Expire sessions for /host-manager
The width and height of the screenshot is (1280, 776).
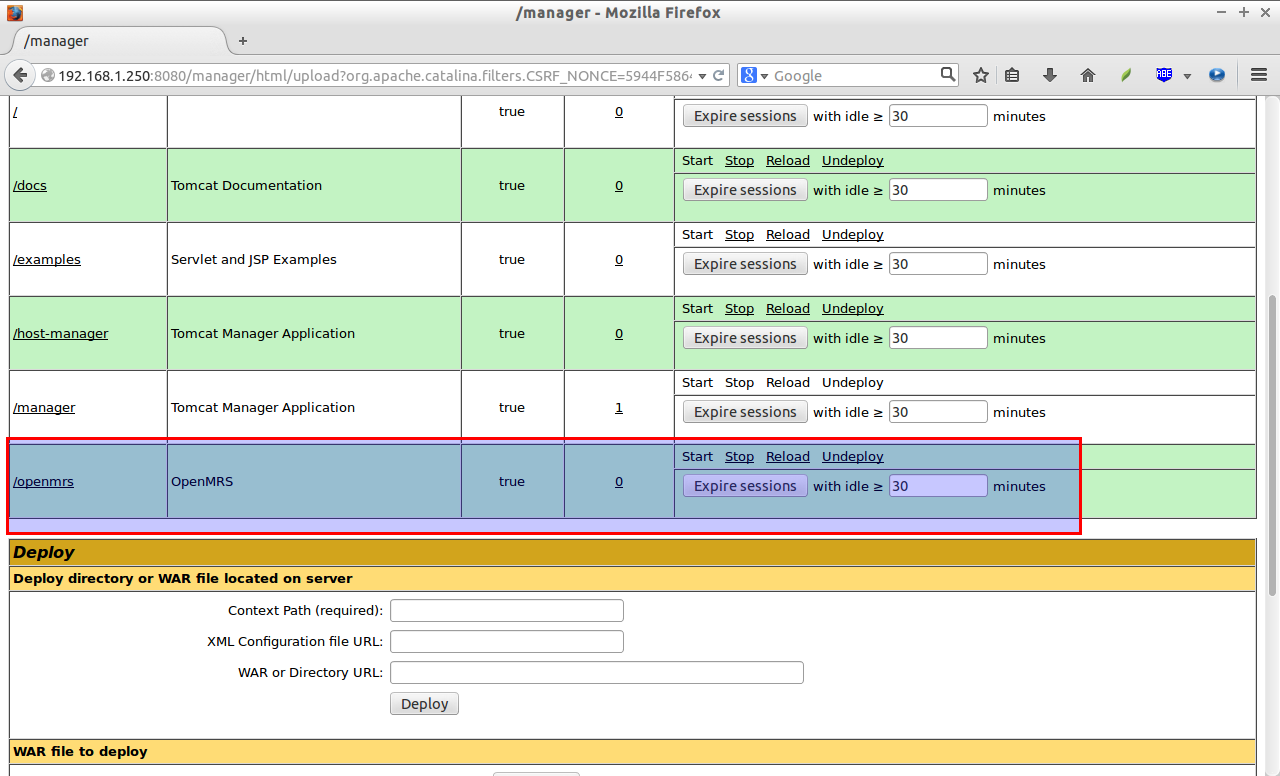click(745, 338)
